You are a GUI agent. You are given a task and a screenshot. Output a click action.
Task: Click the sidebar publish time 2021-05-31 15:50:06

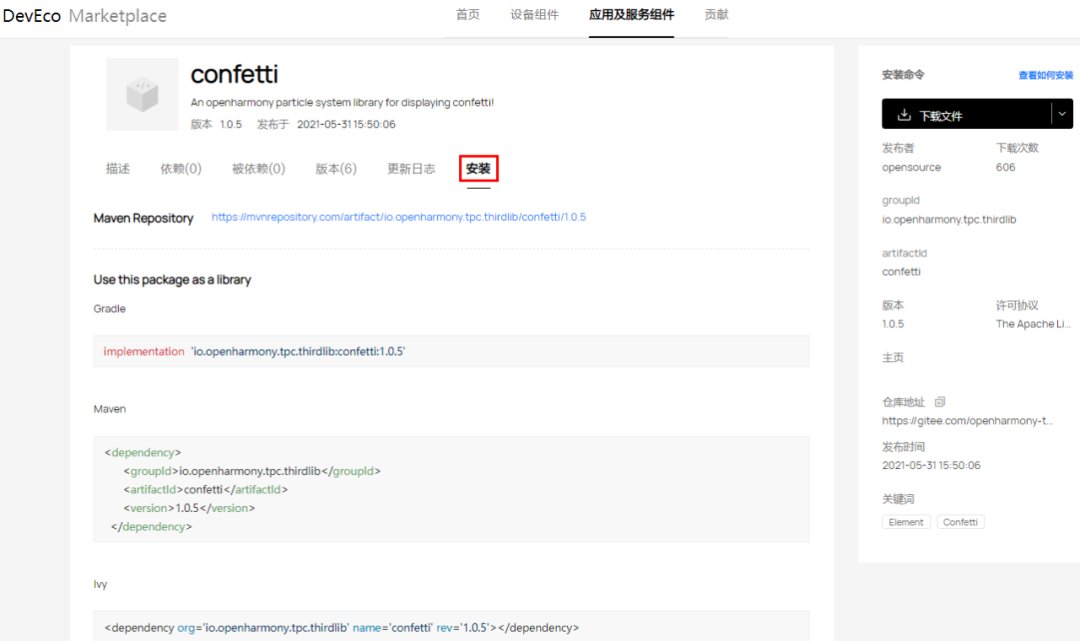tap(931, 465)
